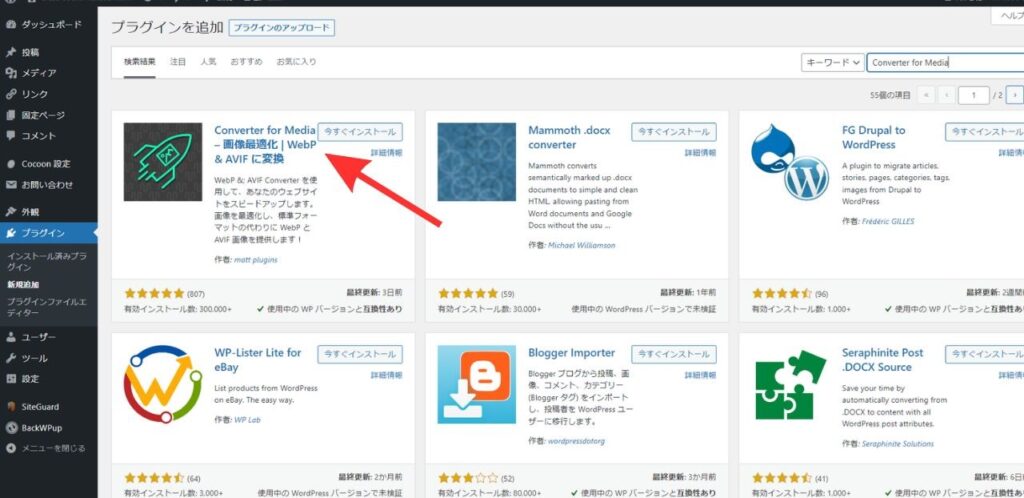Image resolution: width=1024 pixels, height=498 pixels.
Task: Click the Seraphinite puzzle piece logo
Action: point(790,384)
